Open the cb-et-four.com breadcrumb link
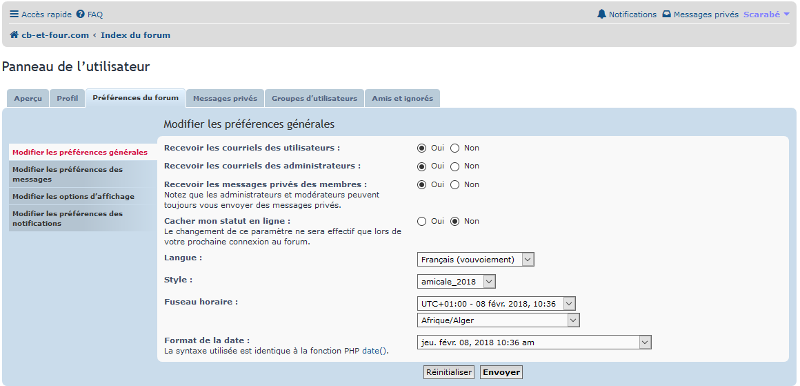 point(55,35)
